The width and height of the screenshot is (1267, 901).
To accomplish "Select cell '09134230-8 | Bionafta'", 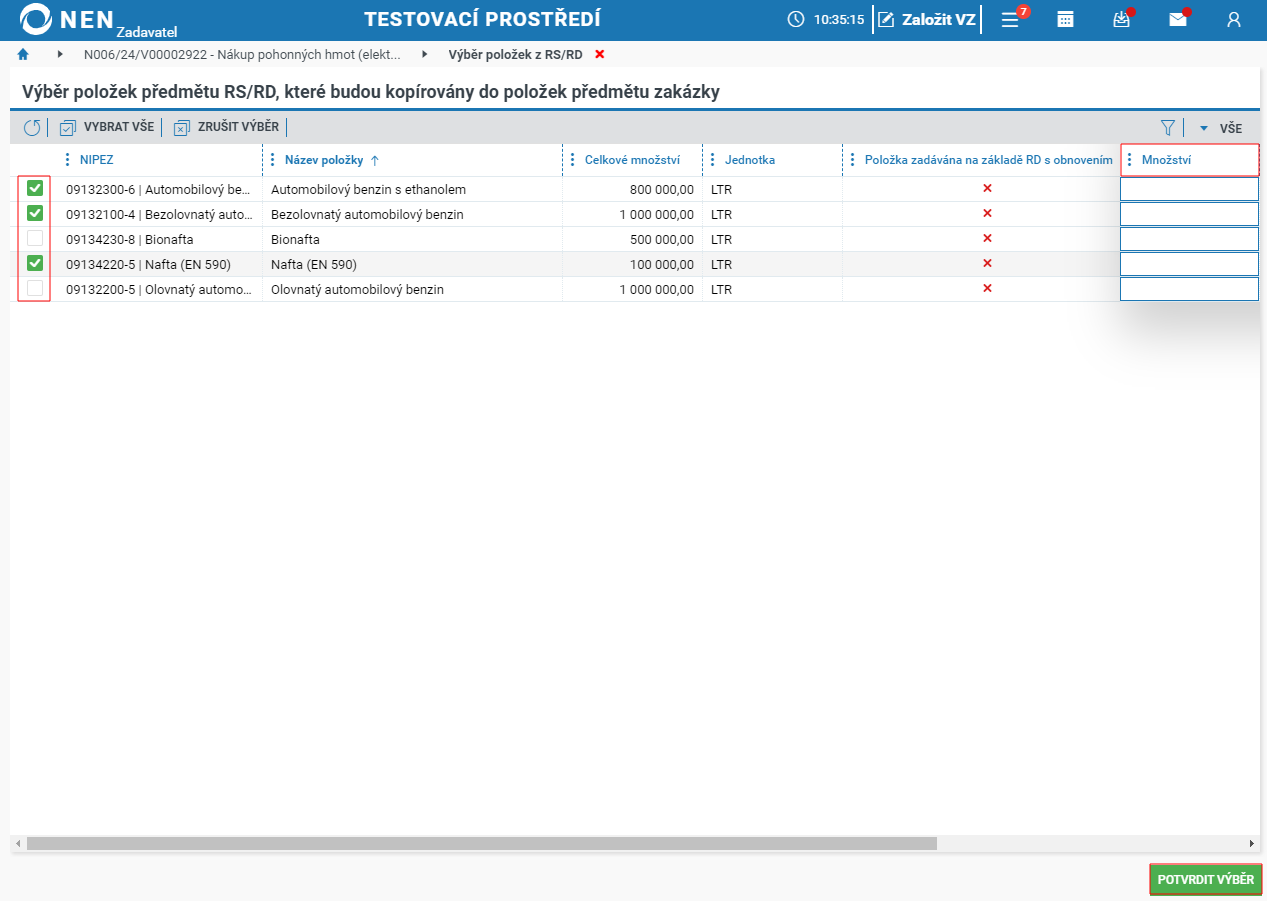I will [158, 239].
